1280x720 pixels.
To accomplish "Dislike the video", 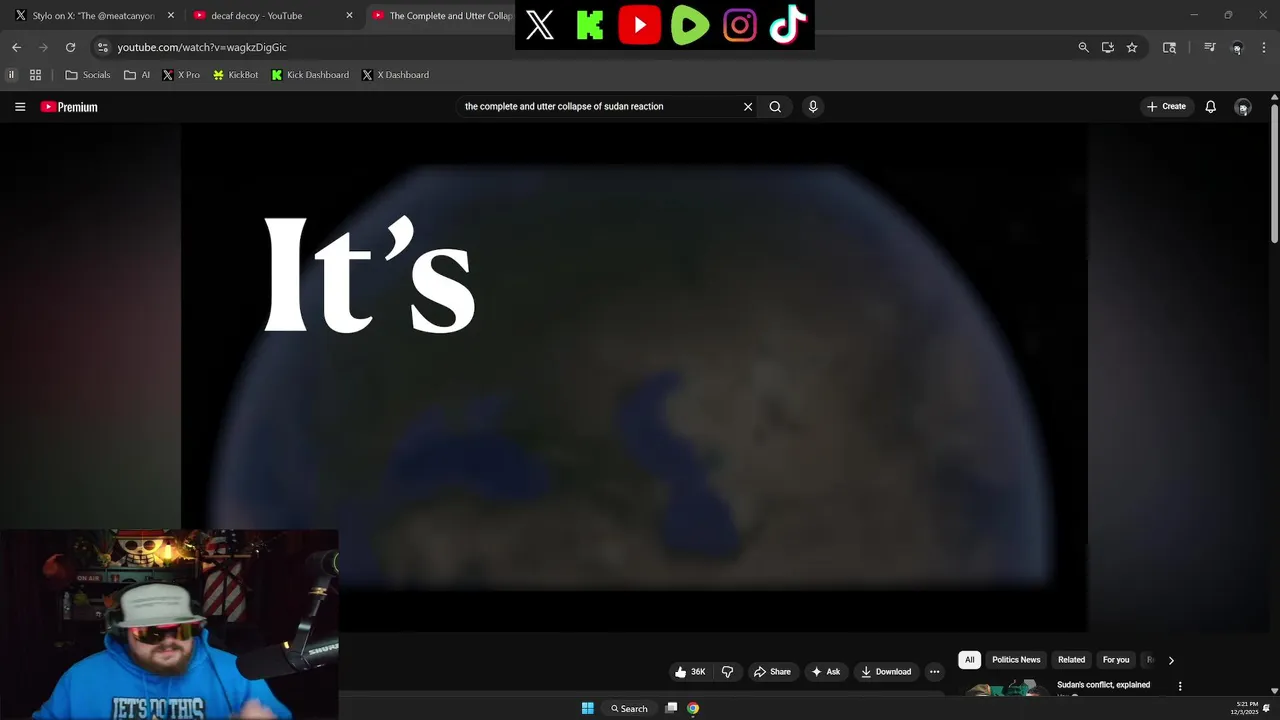I will click(727, 672).
